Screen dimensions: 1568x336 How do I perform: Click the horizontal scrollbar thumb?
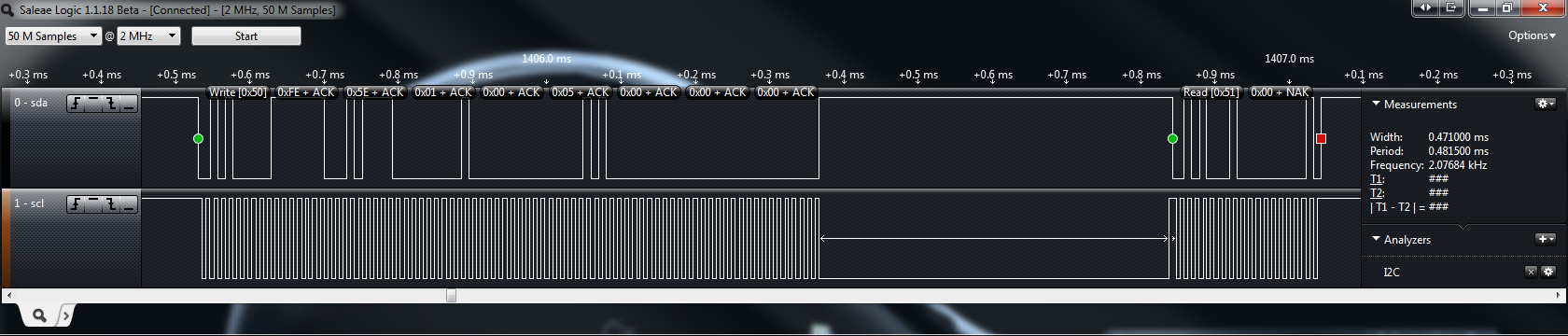451,295
